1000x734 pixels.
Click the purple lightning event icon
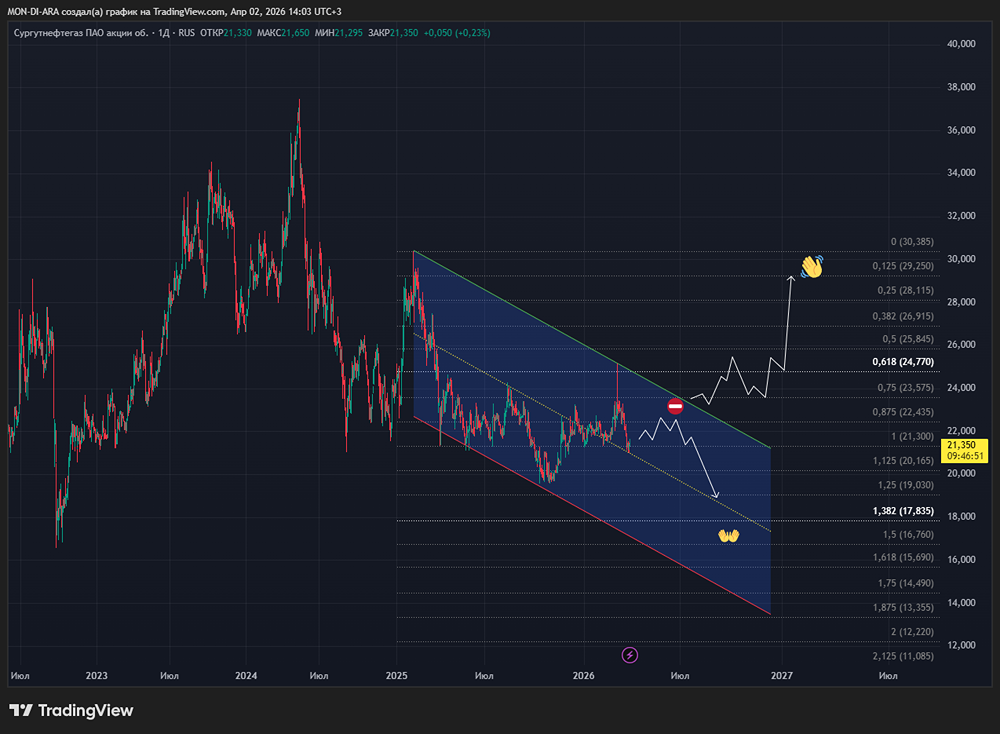(x=629, y=655)
